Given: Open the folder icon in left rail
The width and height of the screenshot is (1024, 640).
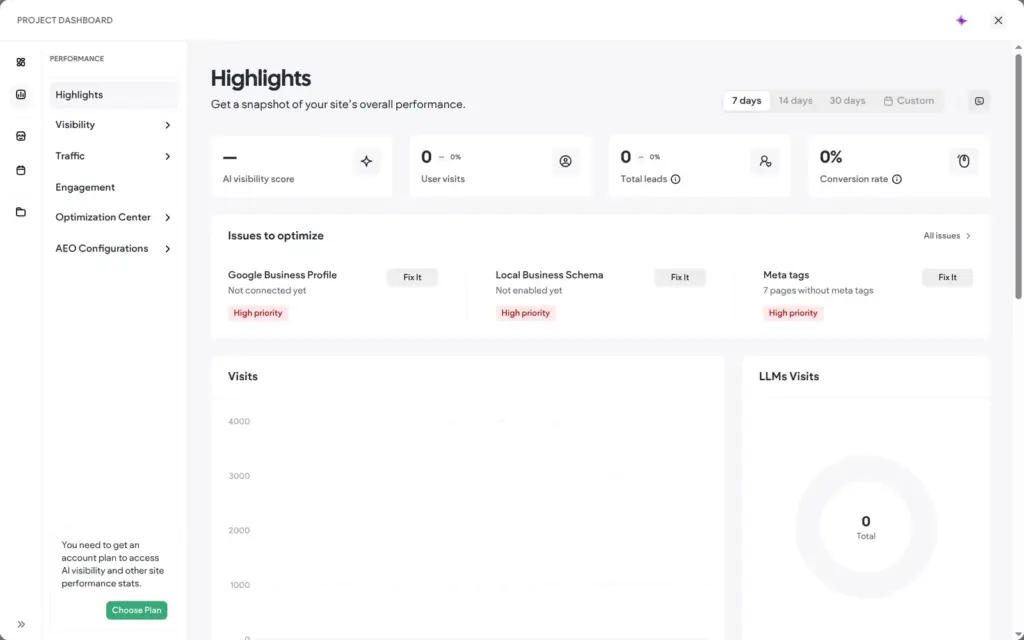Looking at the screenshot, I should pyautogui.click(x=21, y=212).
